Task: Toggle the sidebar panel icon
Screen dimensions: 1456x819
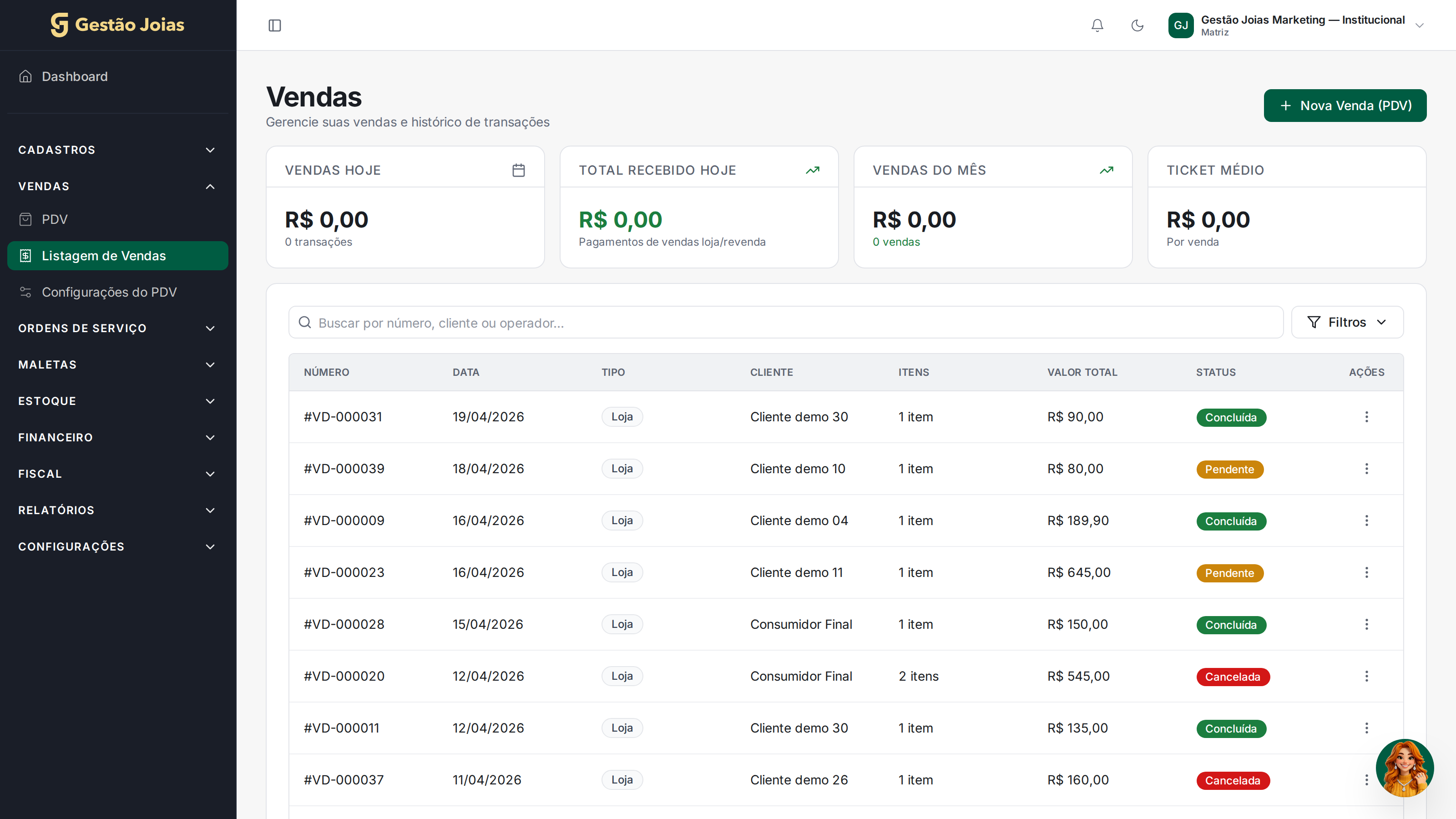Action: pyautogui.click(x=275, y=25)
